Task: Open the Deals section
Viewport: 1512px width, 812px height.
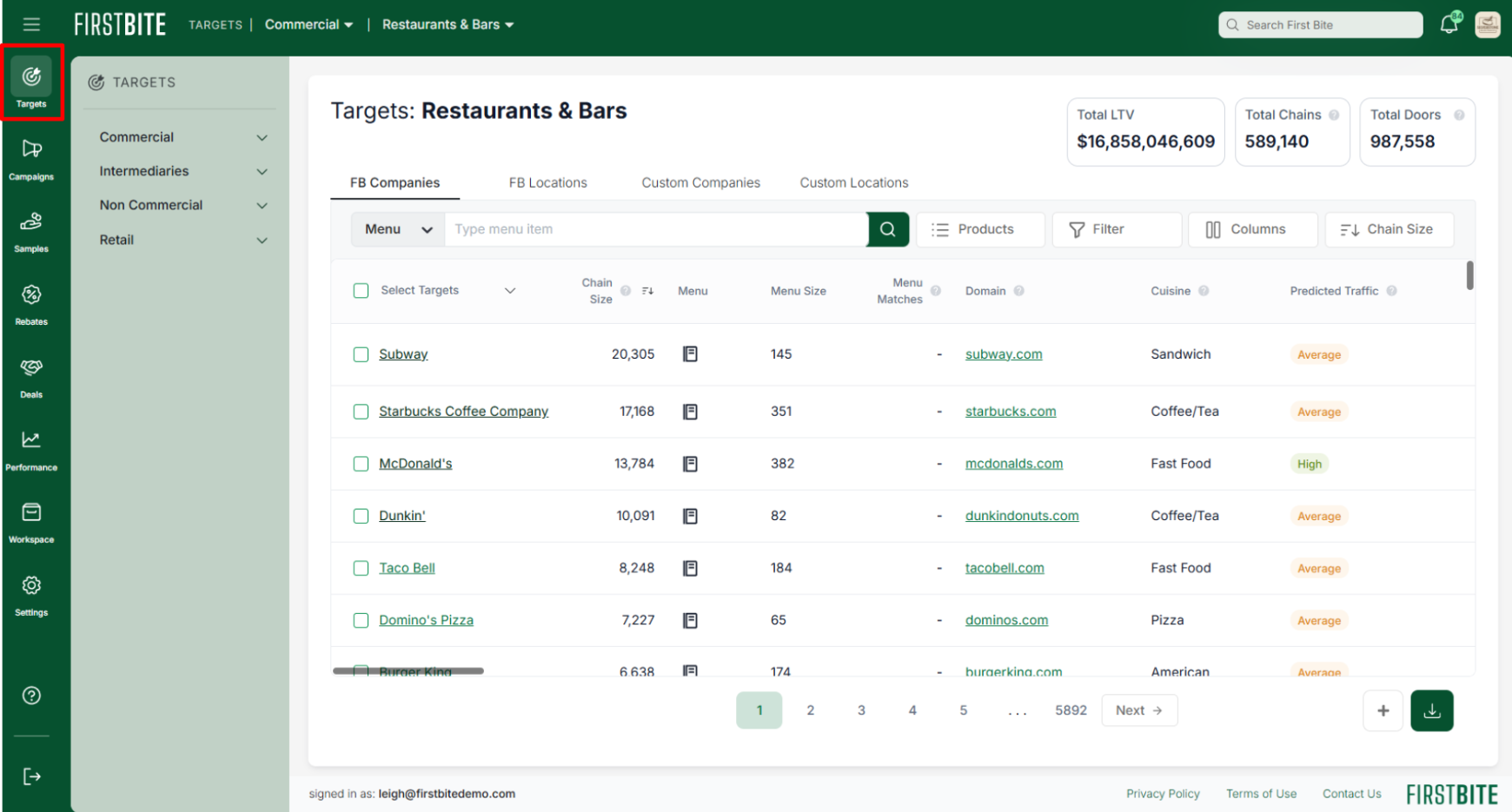Action: pyautogui.click(x=31, y=378)
